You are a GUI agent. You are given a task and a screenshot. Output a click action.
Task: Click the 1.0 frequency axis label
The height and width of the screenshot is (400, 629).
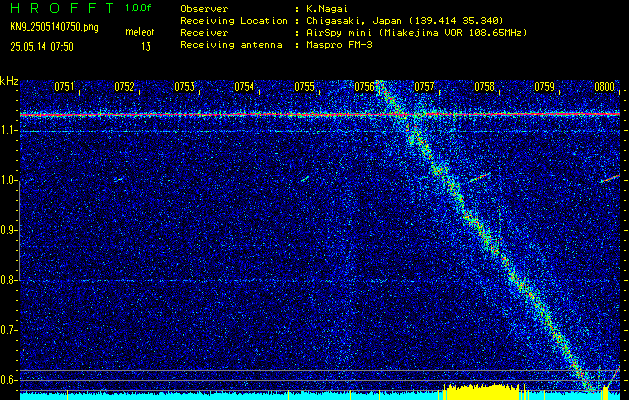(x=7, y=180)
